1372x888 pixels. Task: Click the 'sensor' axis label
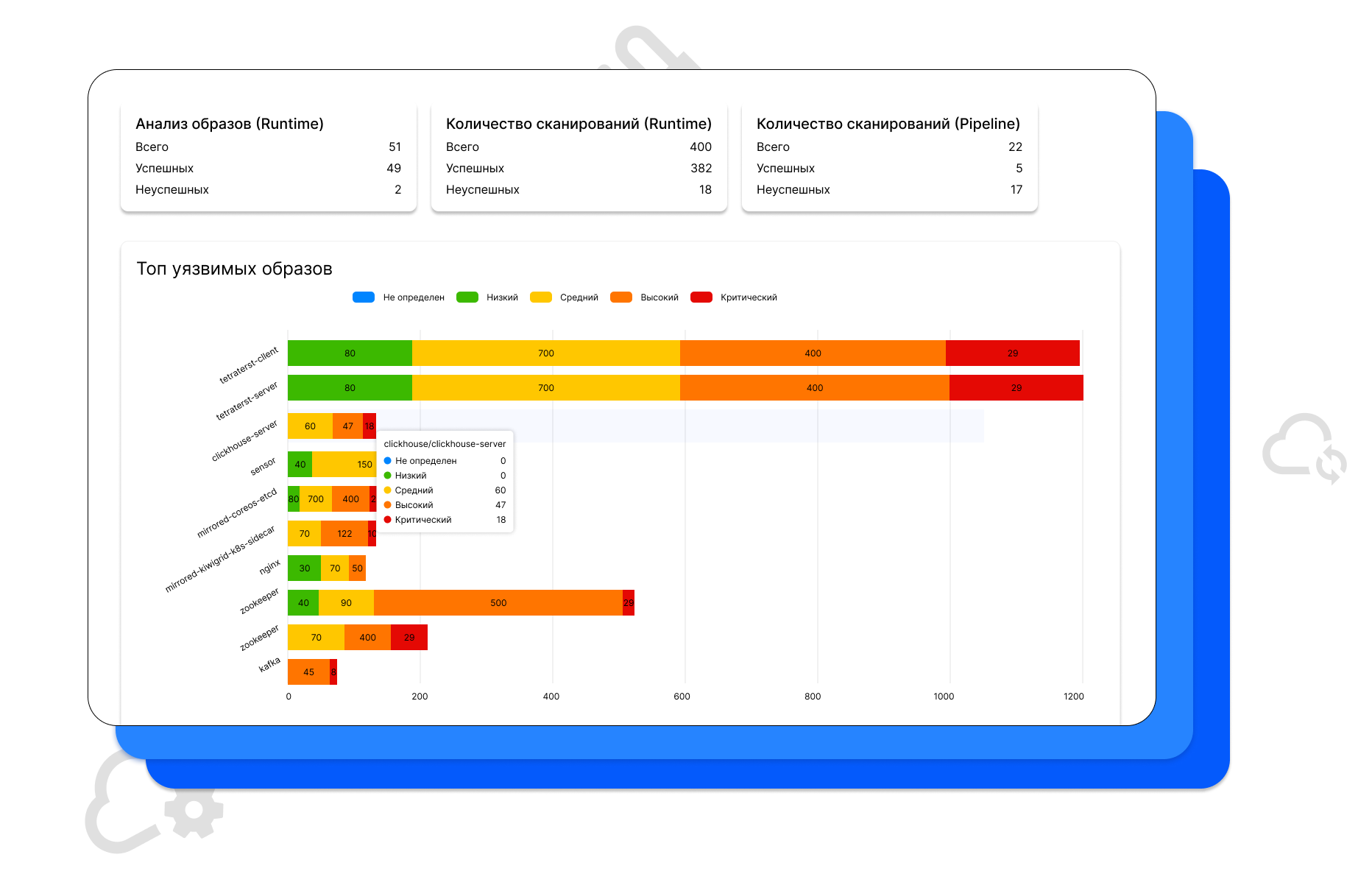(263, 466)
